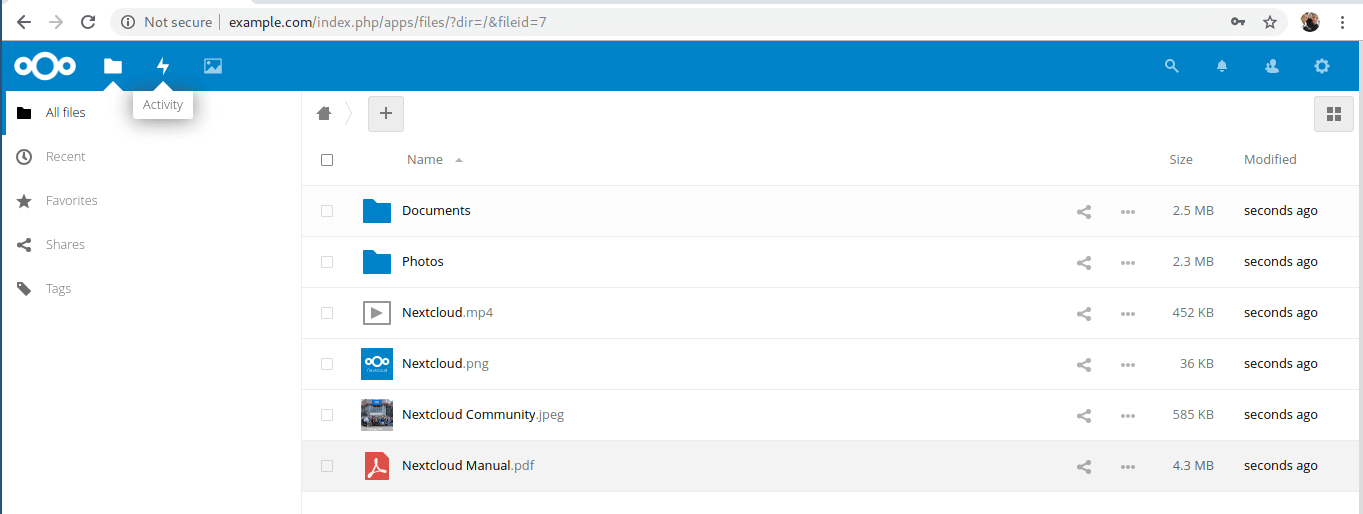1363x514 pixels.
Task: Click the browser address bar URL
Action: [x=387, y=22]
